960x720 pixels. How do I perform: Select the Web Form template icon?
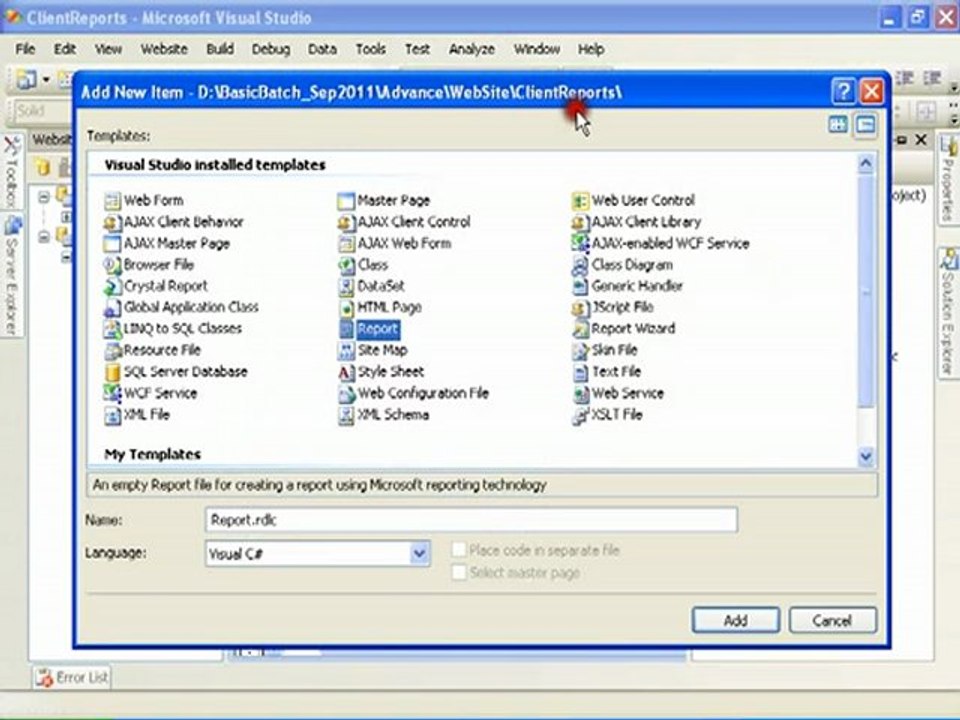(112, 201)
